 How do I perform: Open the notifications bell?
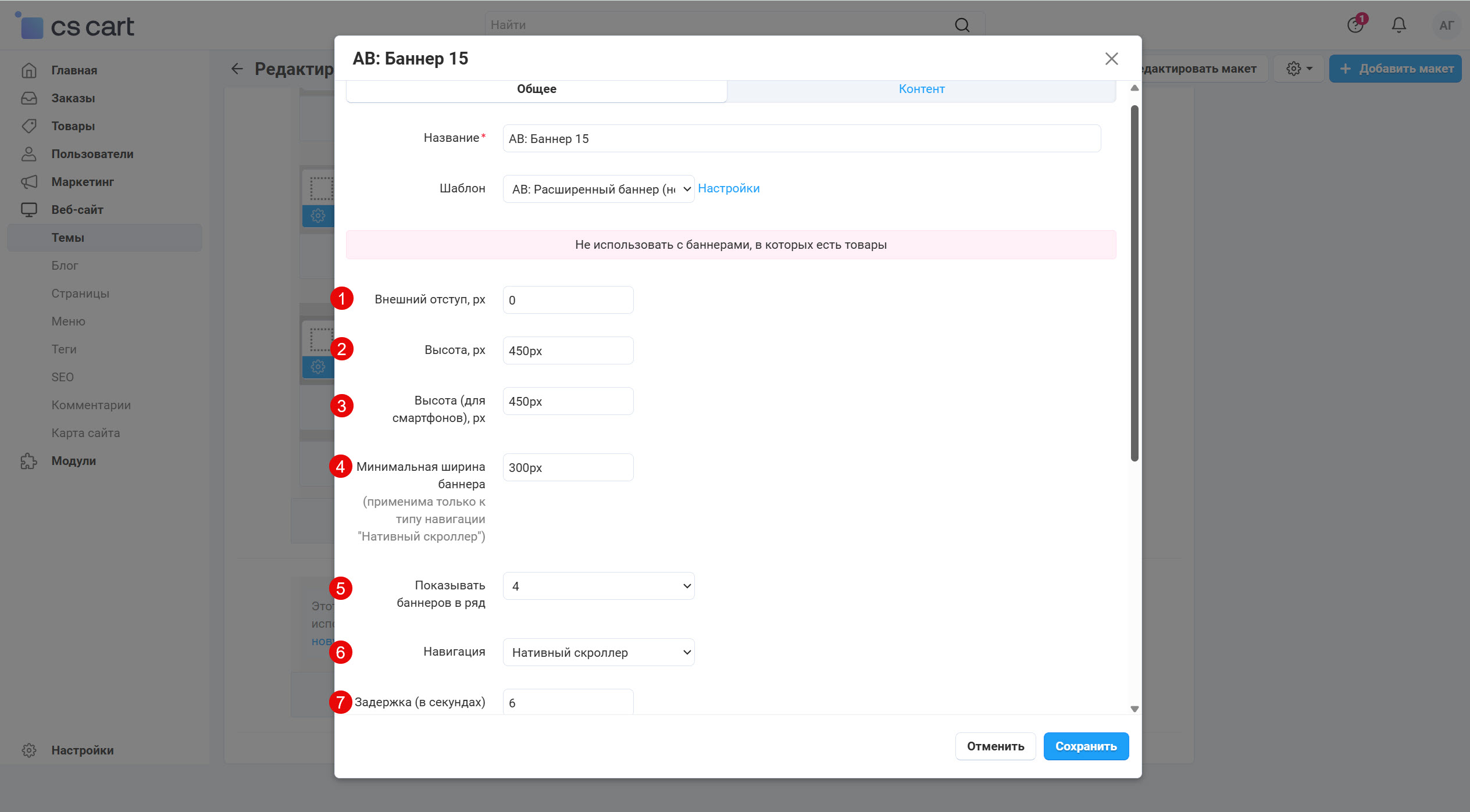point(1398,25)
